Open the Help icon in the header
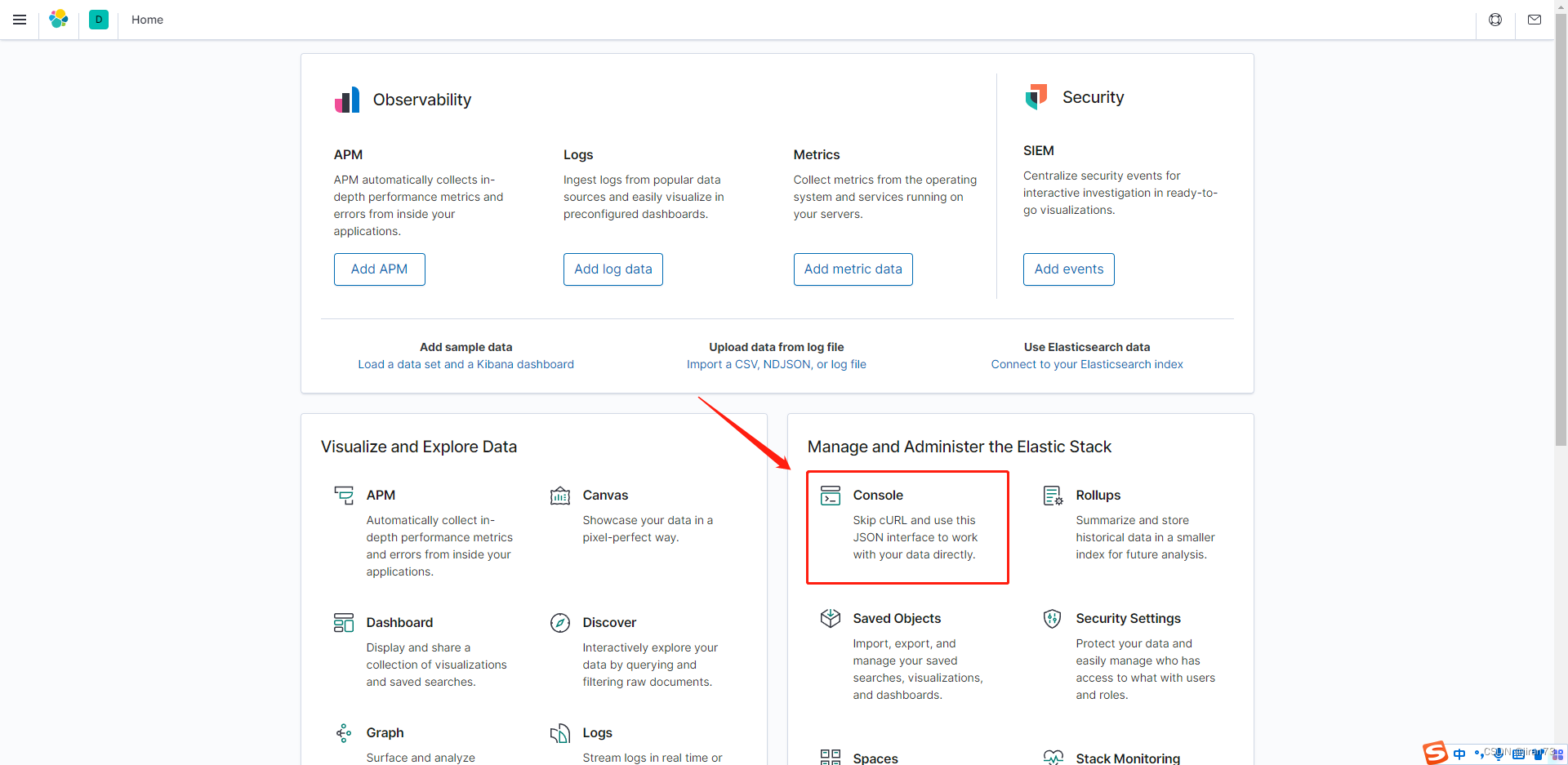This screenshot has height=765, width=1568. pos(1495,19)
